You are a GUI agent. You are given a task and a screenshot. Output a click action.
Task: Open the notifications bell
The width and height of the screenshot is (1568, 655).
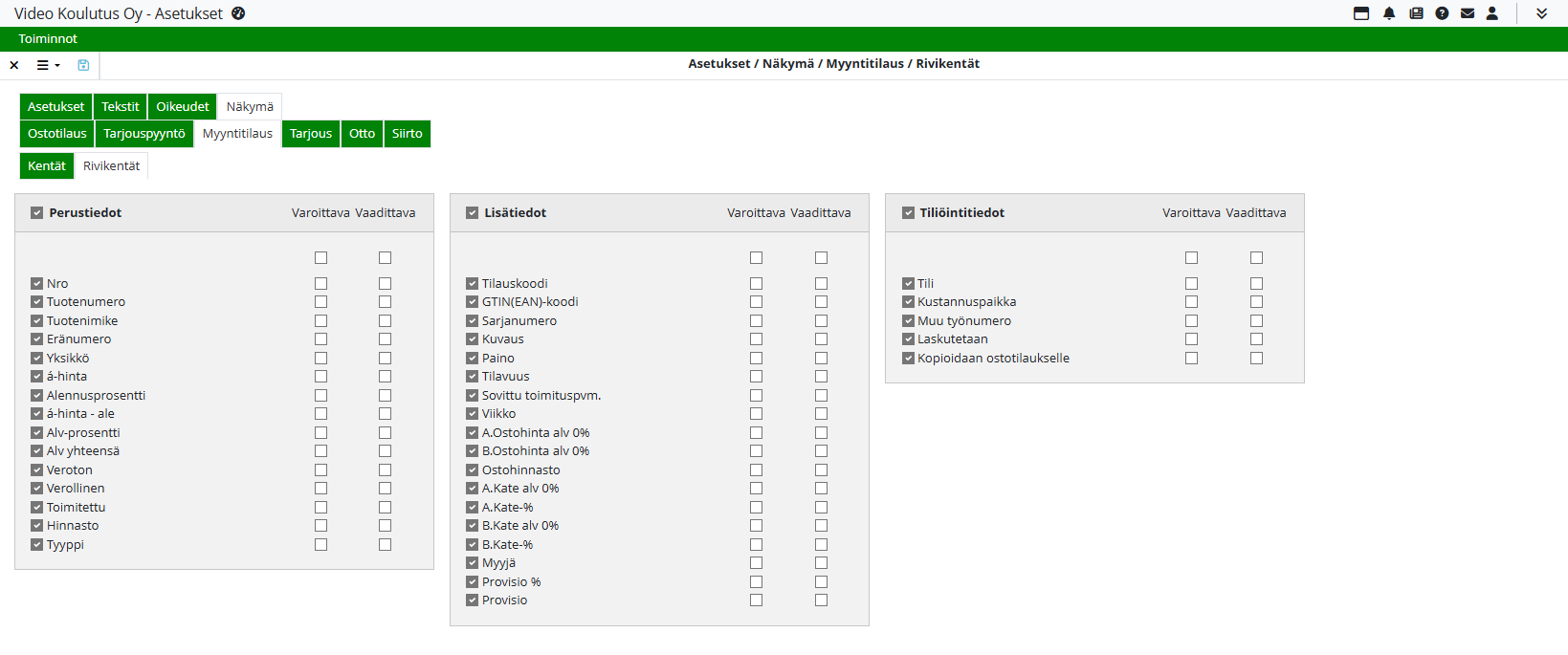(x=1389, y=13)
